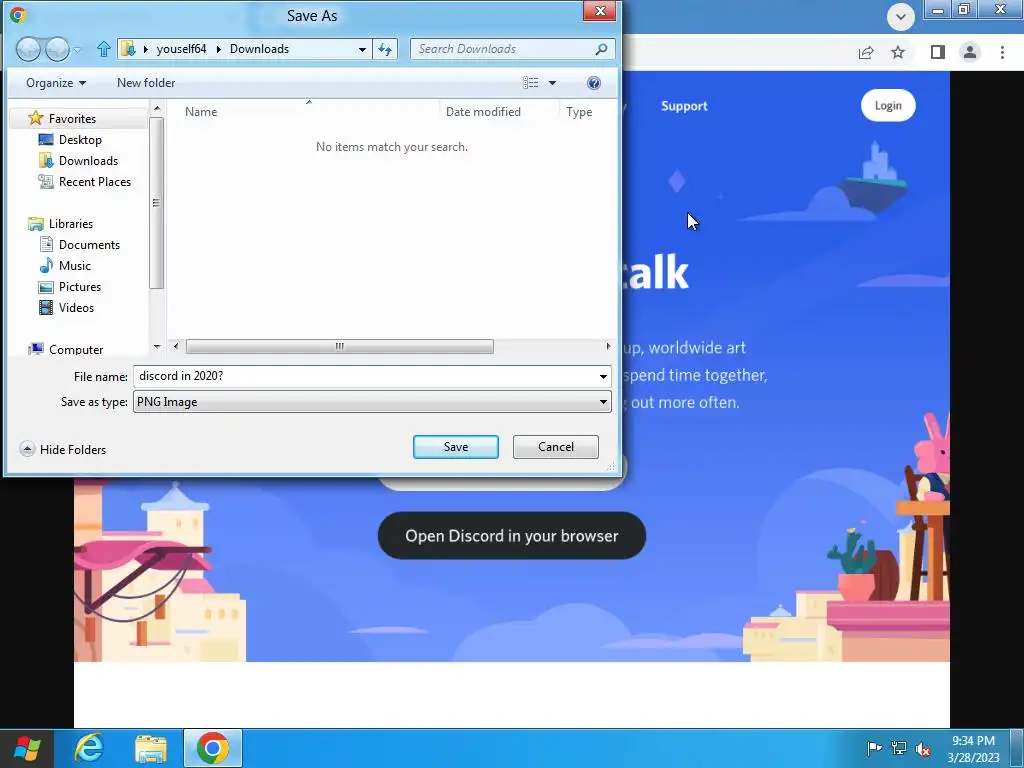Open Chrome profile avatar icon
Image resolution: width=1024 pixels, height=768 pixels.
[x=970, y=52]
